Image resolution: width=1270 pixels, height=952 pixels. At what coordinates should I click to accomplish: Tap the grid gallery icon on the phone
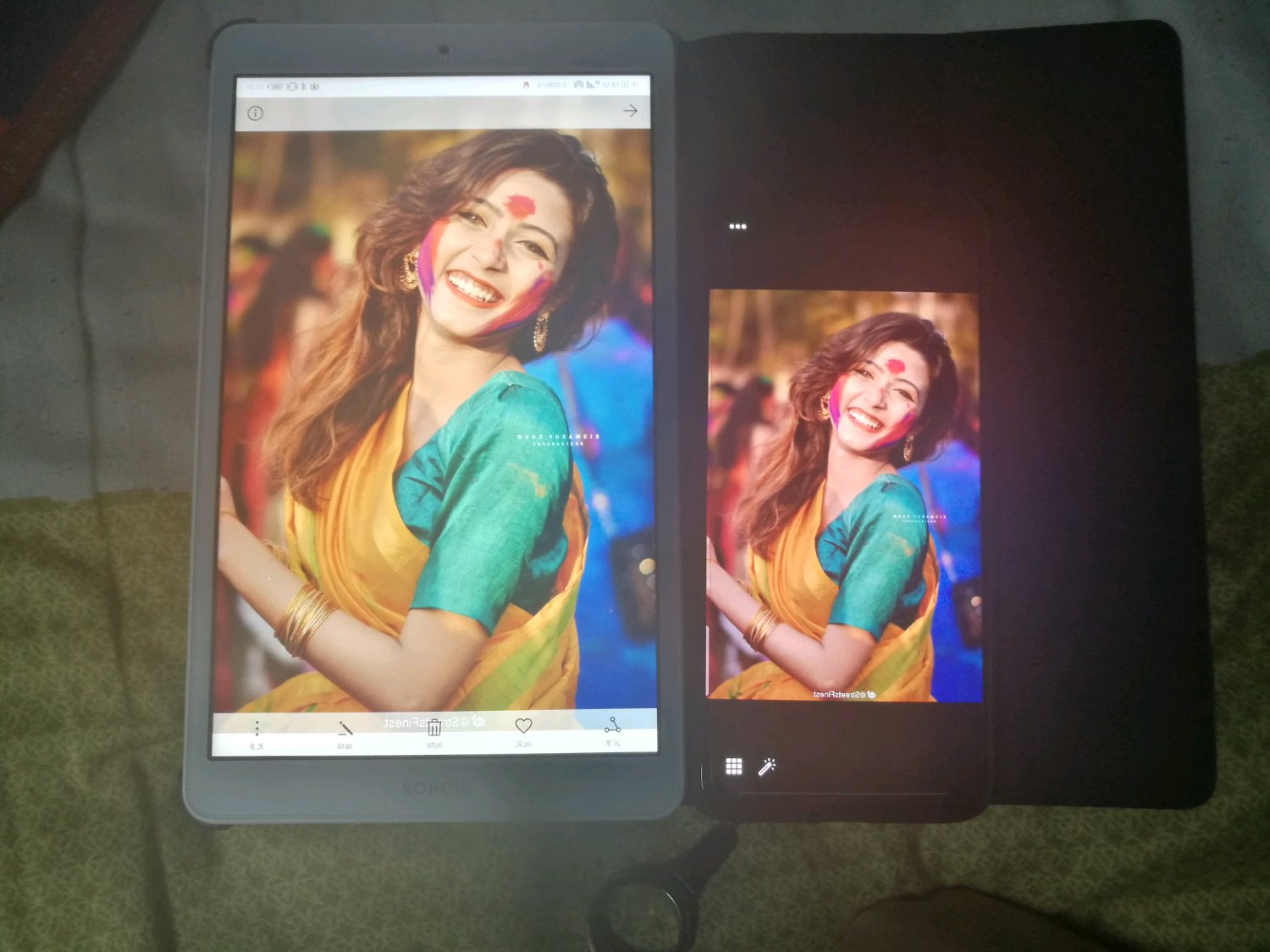coord(734,767)
